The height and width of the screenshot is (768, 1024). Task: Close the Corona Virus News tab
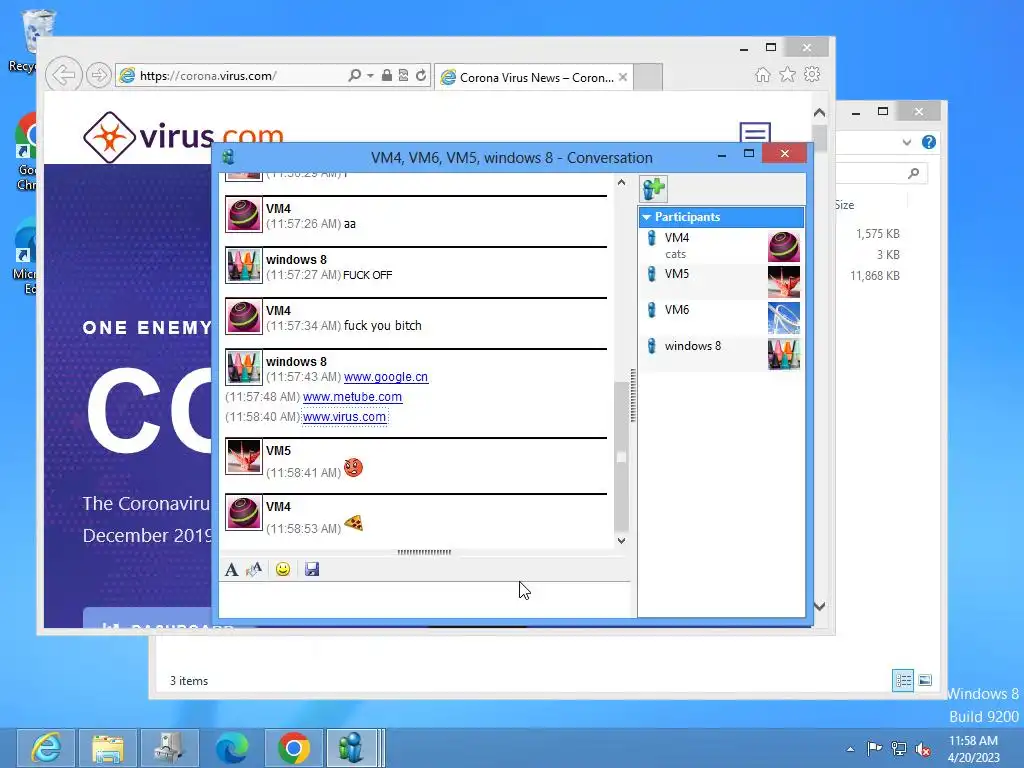point(623,77)
